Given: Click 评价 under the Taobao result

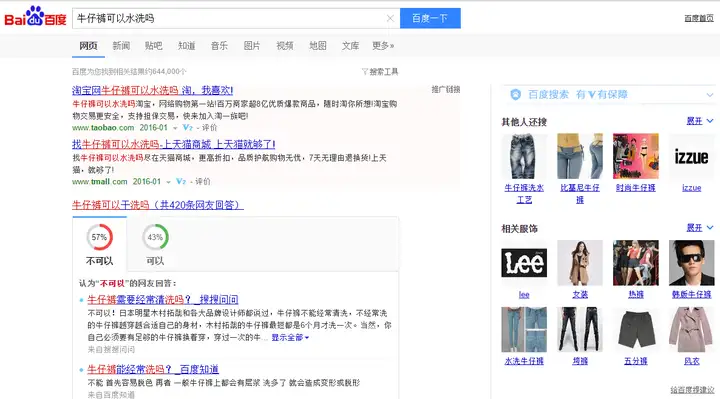Looking at the screenshot, I should point(209,128).
